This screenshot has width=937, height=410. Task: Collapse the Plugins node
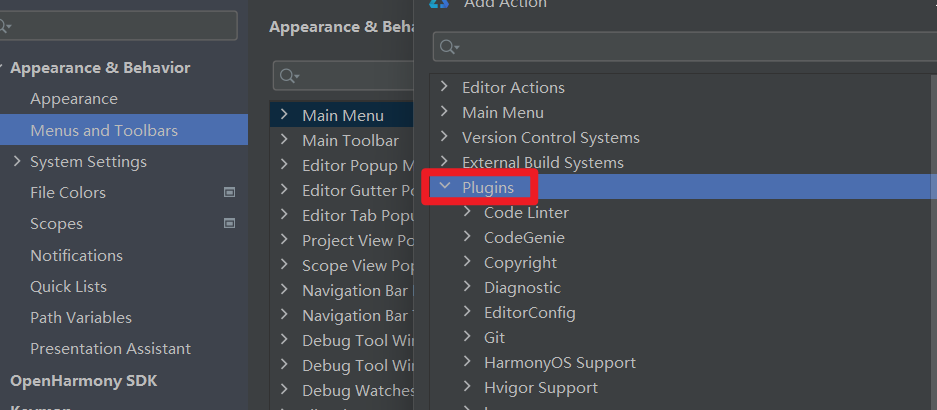(444, 186)
